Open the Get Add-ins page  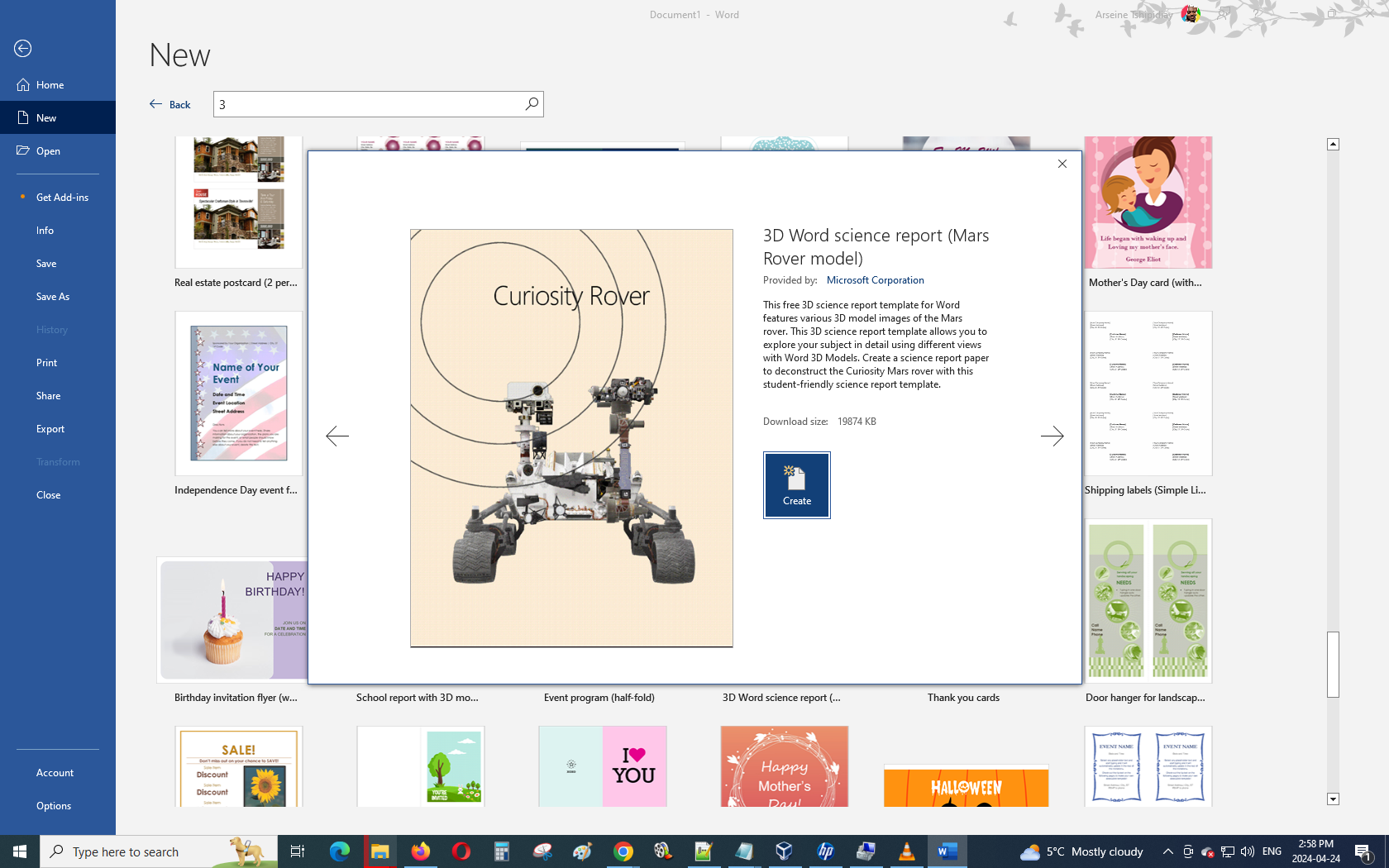(x=62, y=198)
